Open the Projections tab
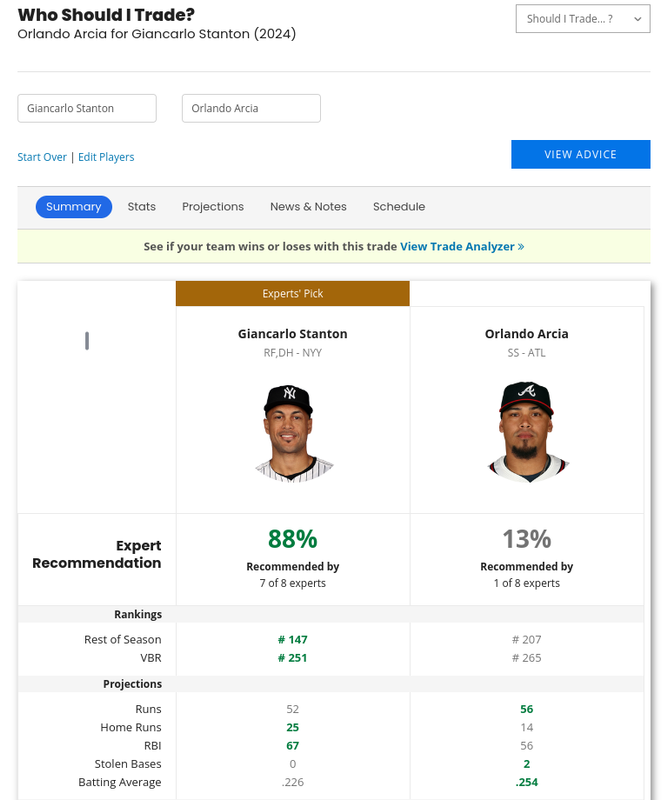 [x=213, y=207]
